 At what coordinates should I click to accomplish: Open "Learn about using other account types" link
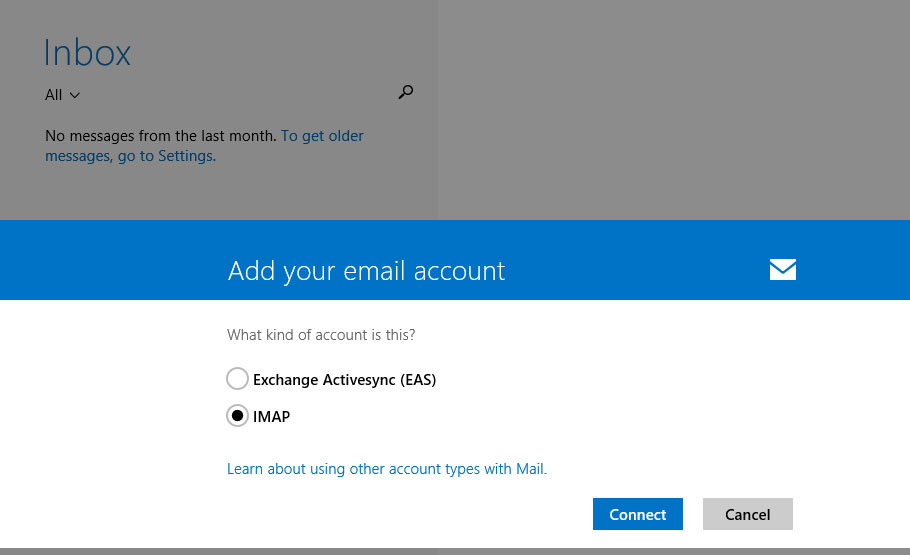point(386,468)
